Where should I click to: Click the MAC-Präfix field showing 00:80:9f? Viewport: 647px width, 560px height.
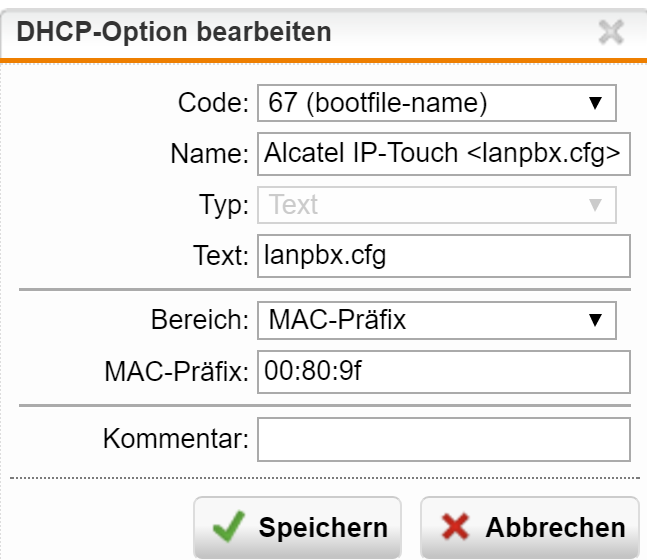[444, 372]
